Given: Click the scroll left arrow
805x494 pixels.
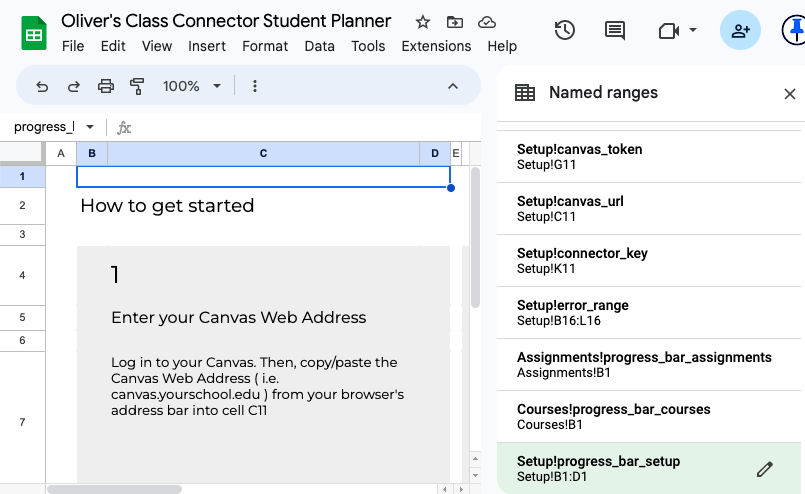Looking at the screenshot, I should click(x=445, y=489).
